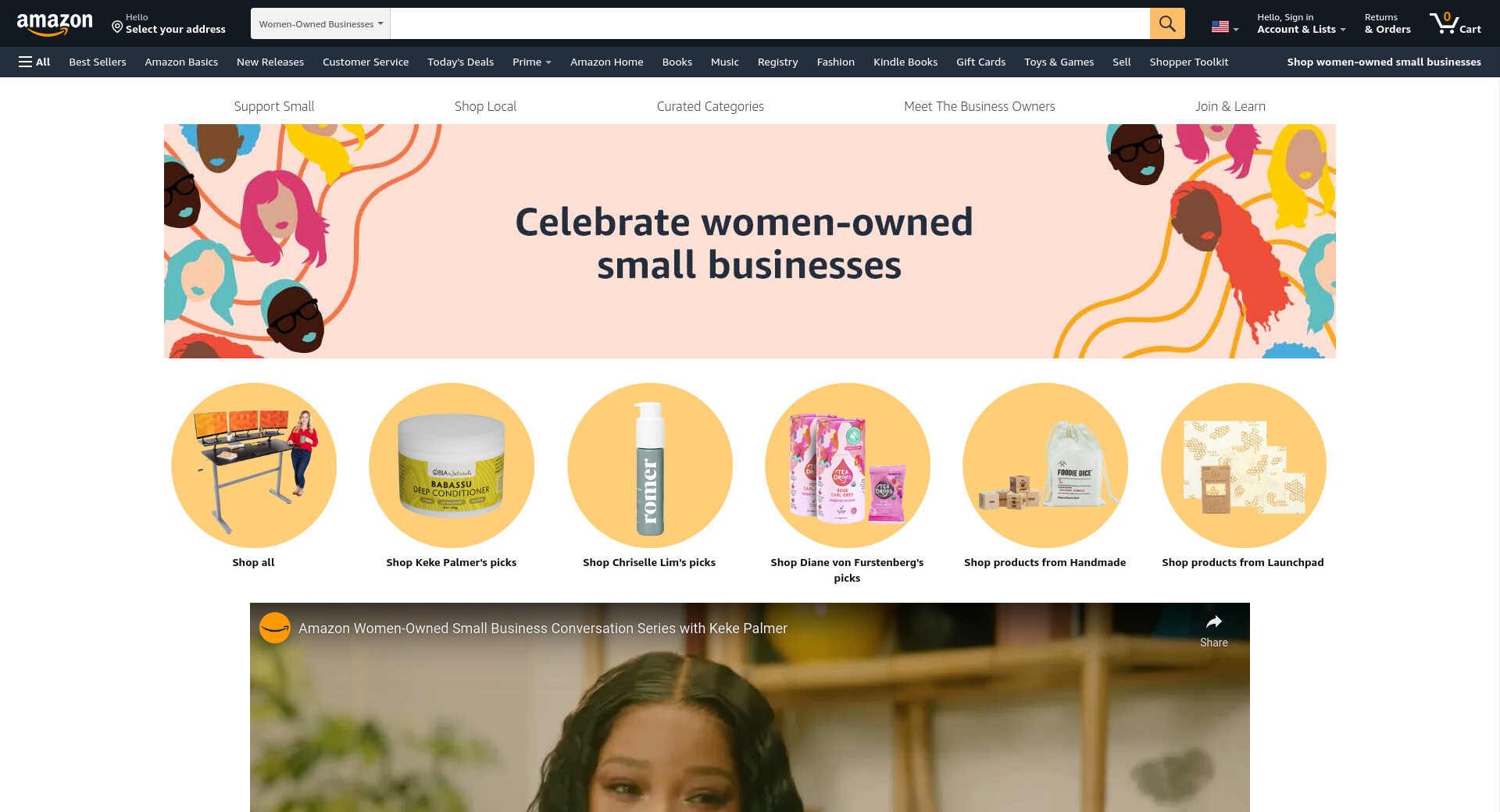Click the Amazon logo
The image size is (1500, 812).
(x=55, y=24)
